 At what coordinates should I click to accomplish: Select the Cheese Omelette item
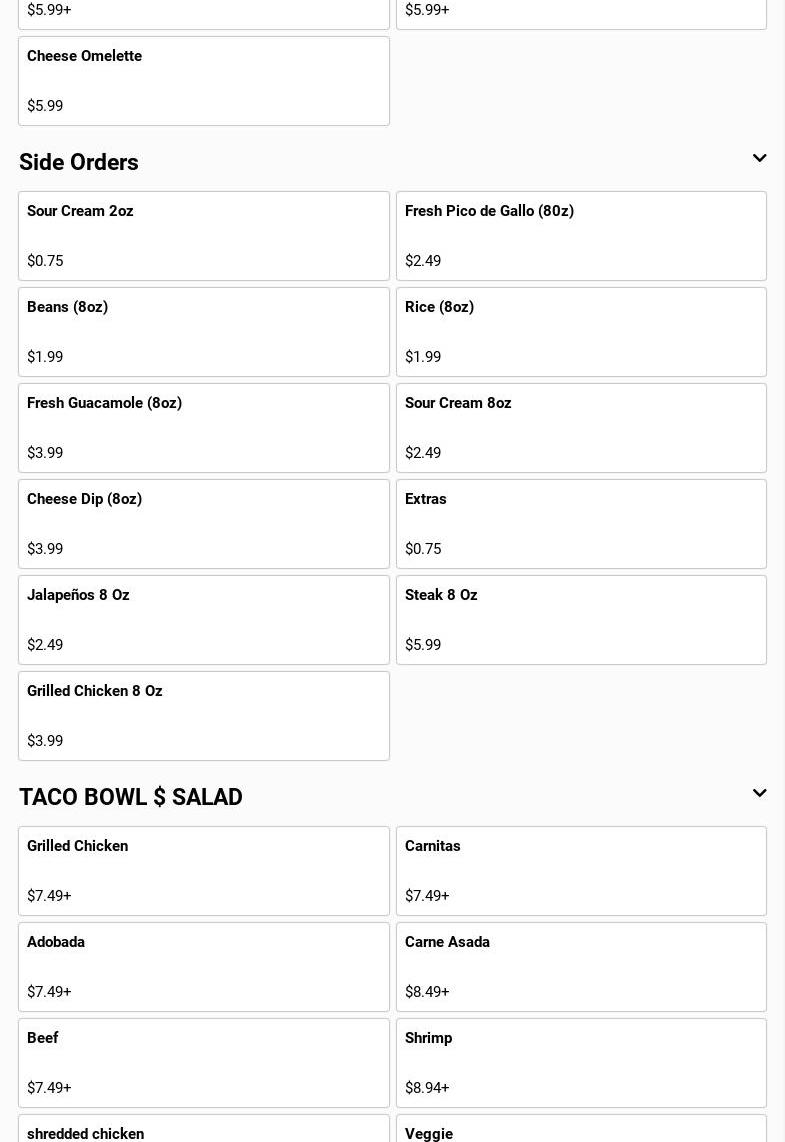[x=203, y=81]
